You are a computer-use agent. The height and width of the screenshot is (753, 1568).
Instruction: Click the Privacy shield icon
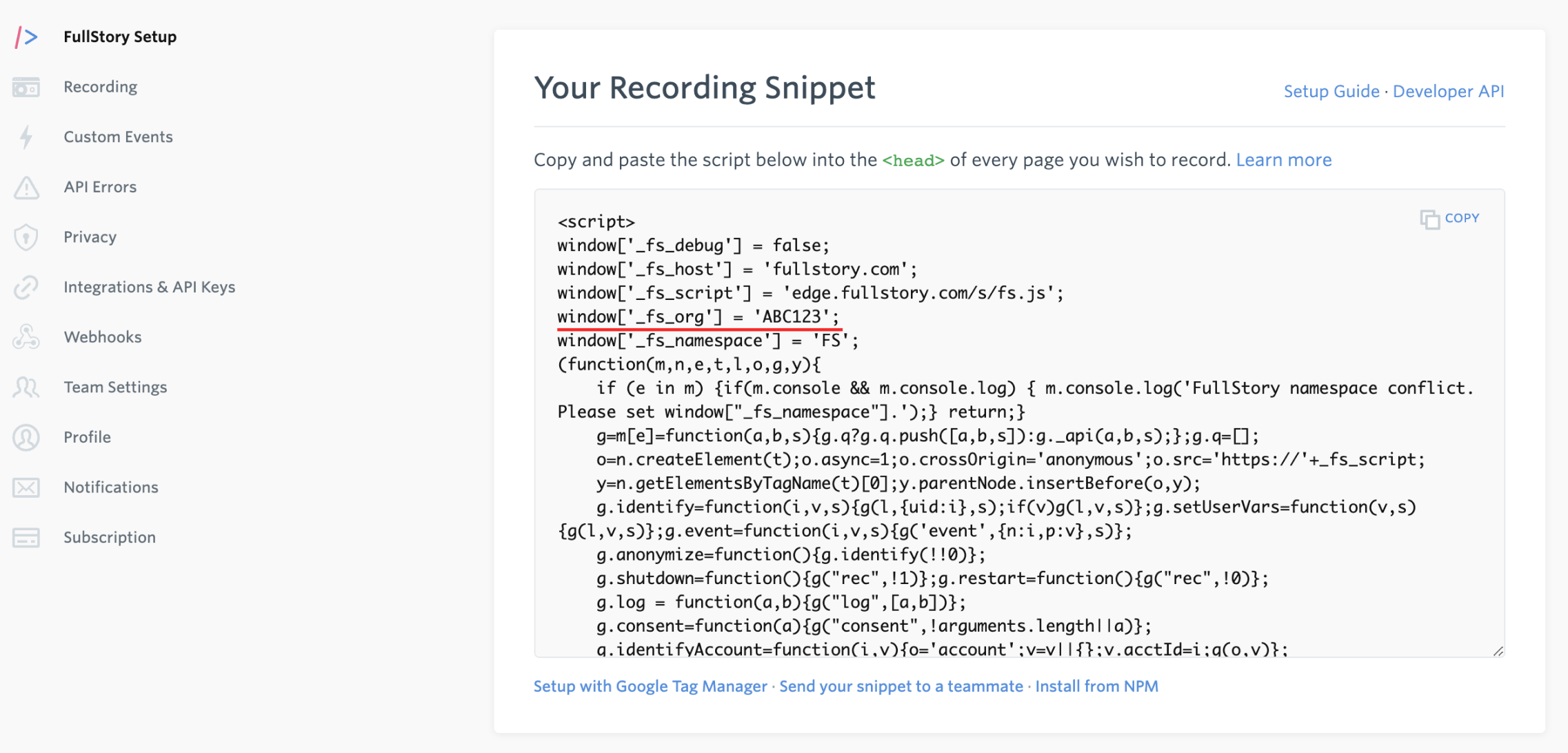click(x=26, y=237)
